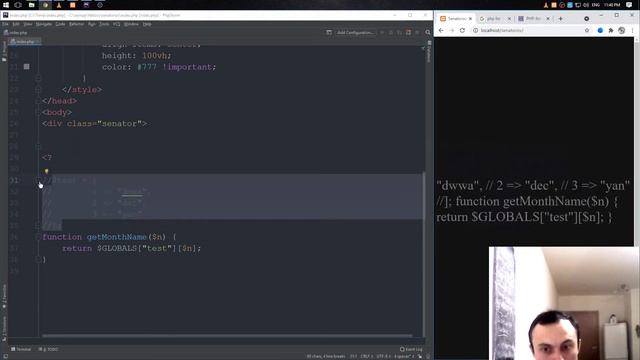Click the 100vh height value in the CSS
The image size is (640, 360).
tap(154, 56)
